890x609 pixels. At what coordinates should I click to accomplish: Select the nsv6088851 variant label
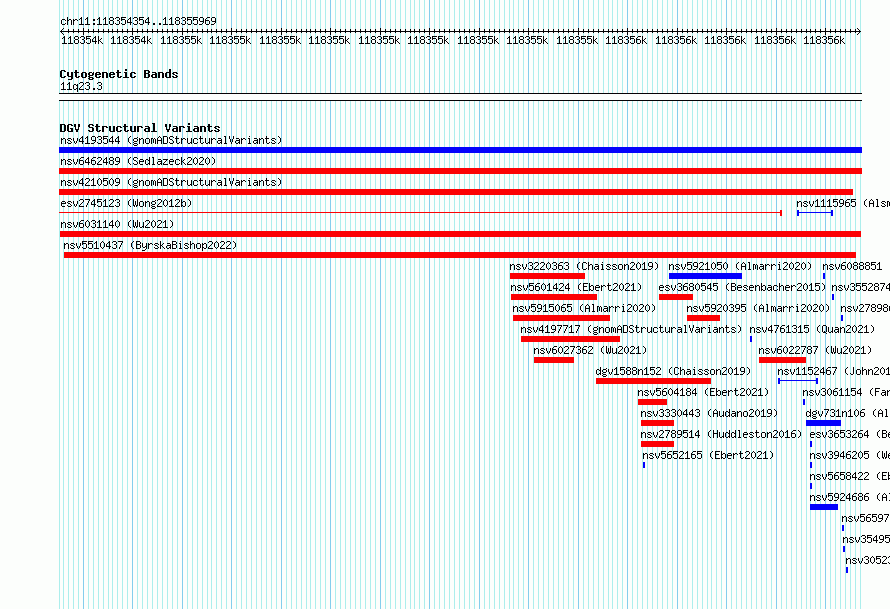pos(852,266)
